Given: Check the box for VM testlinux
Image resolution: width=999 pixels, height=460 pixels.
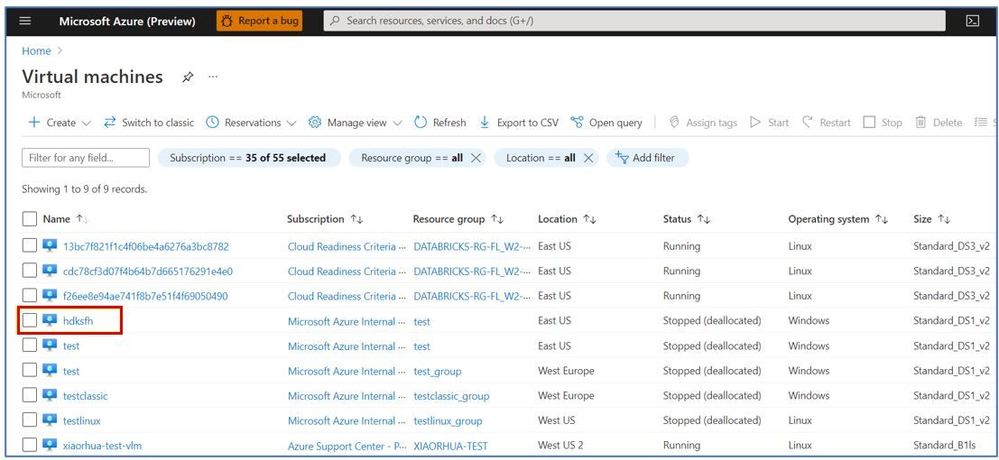Looking at the screenshot, I should point(29,420).
